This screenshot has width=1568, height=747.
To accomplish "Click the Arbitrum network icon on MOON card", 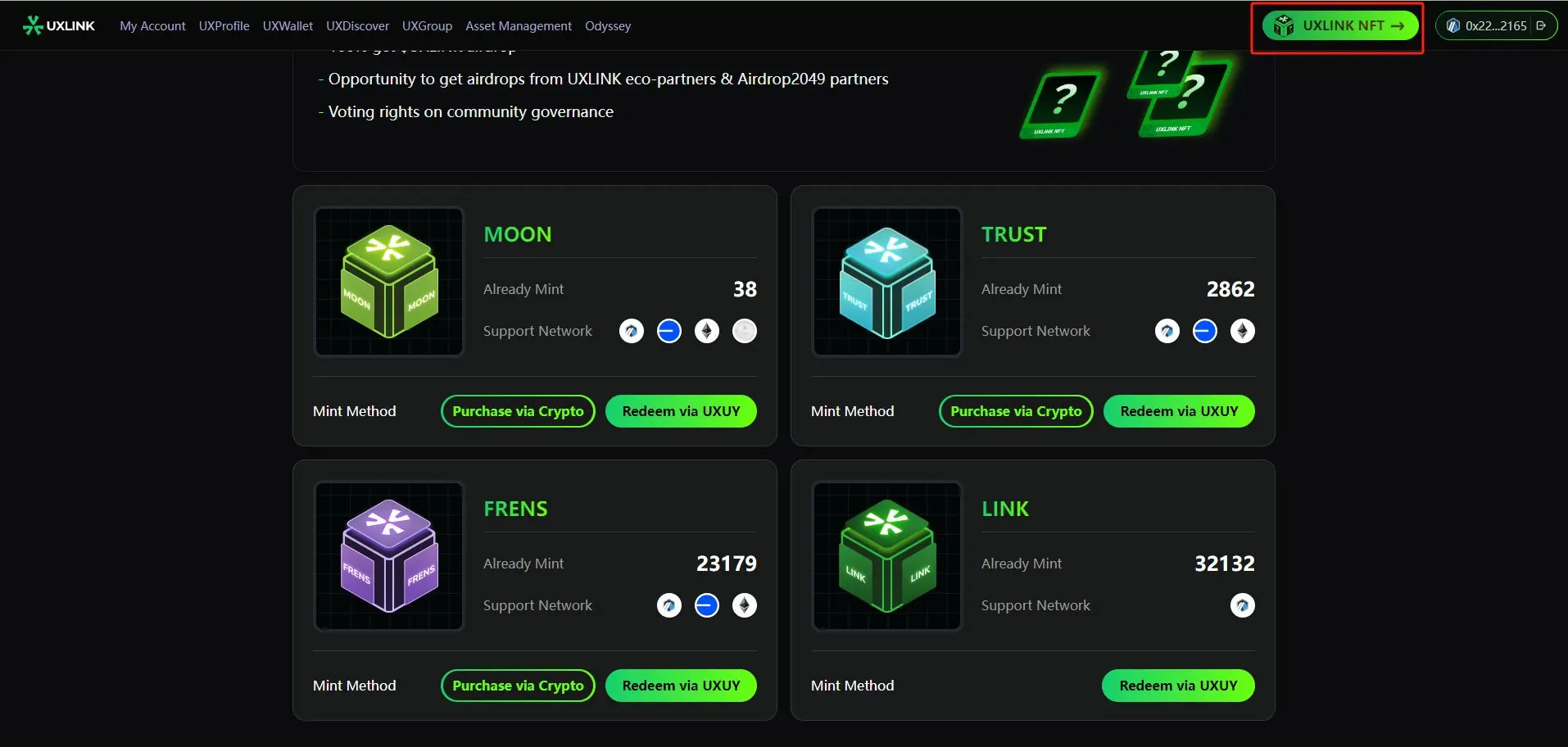I will (632, 331).
